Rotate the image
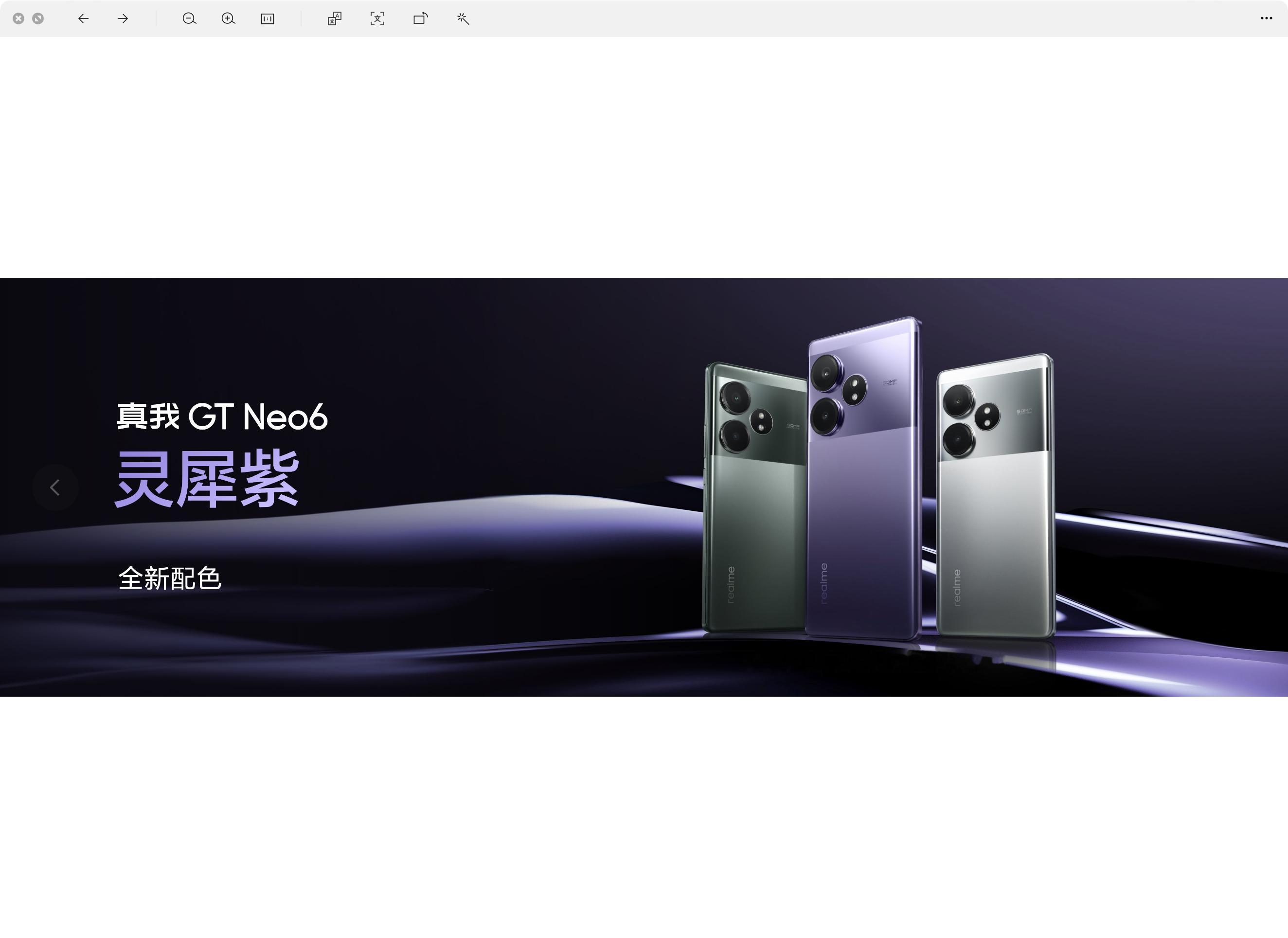The image size is (1288, 938). pyautogui.click(x=421, y=19)
